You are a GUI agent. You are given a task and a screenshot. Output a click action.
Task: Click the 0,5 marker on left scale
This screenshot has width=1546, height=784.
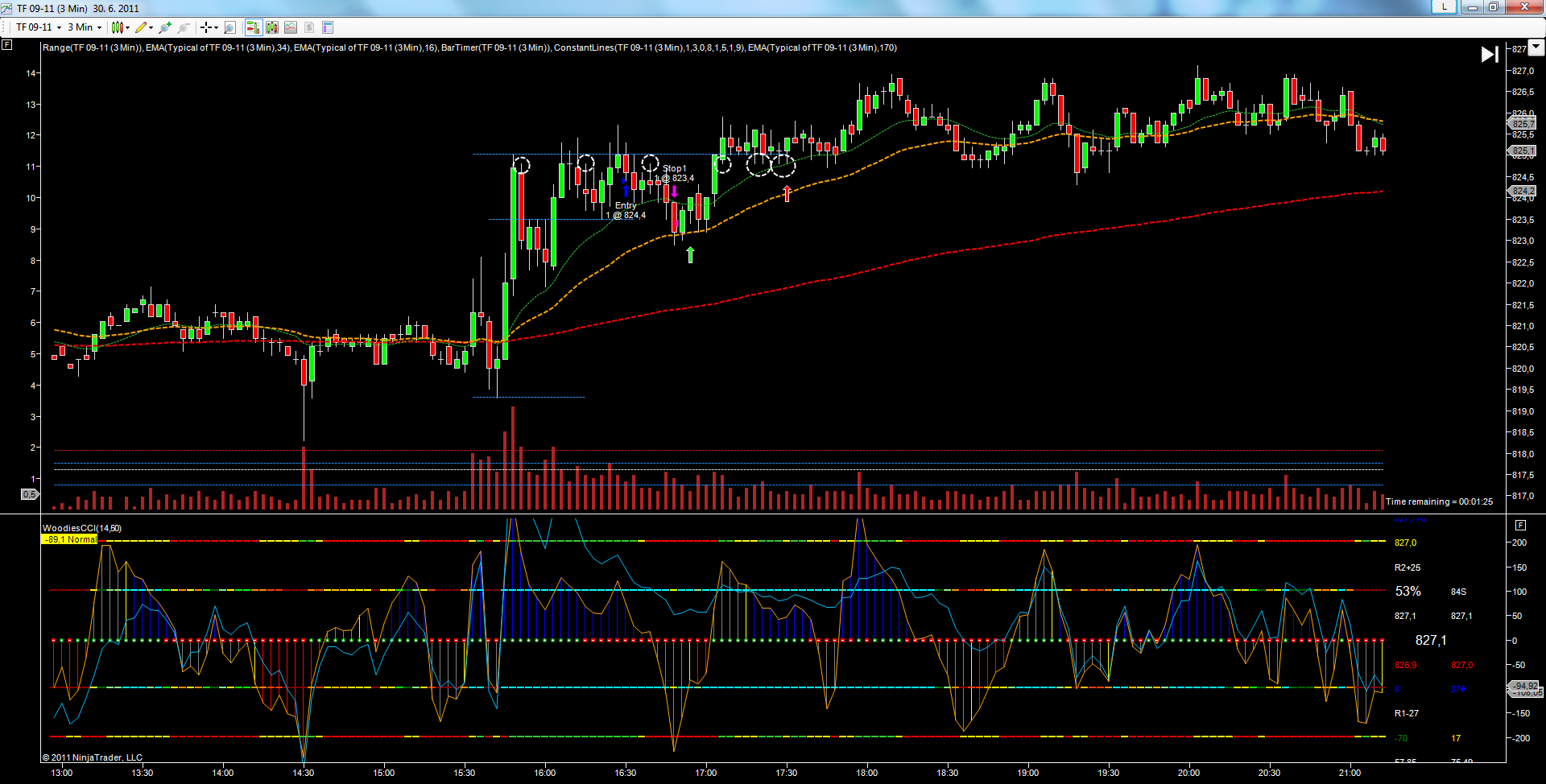pos(29,494)
